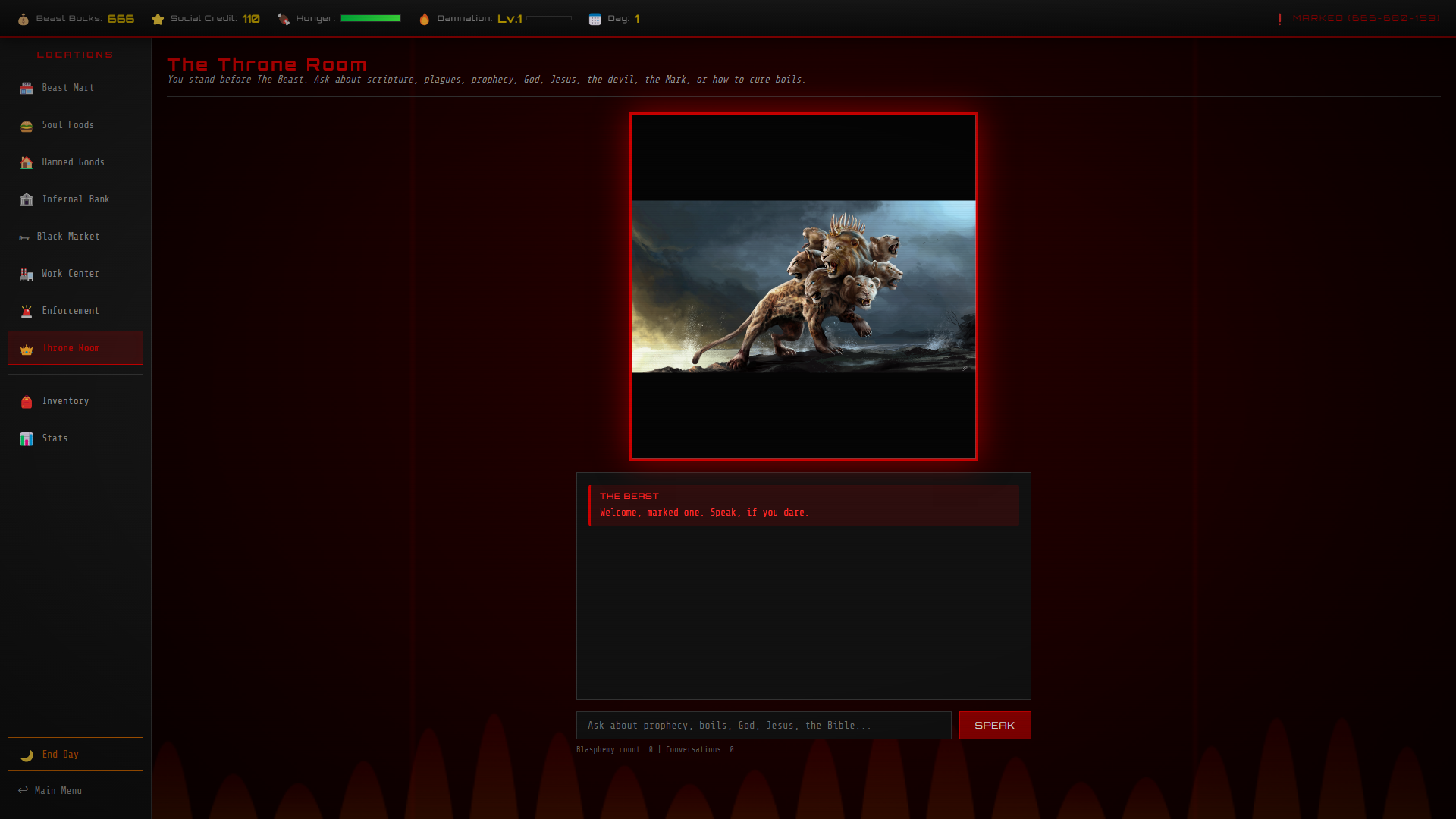Click the Soul Foods burger icon
Screen dimensions: 1456x819
tap(27, 126)
